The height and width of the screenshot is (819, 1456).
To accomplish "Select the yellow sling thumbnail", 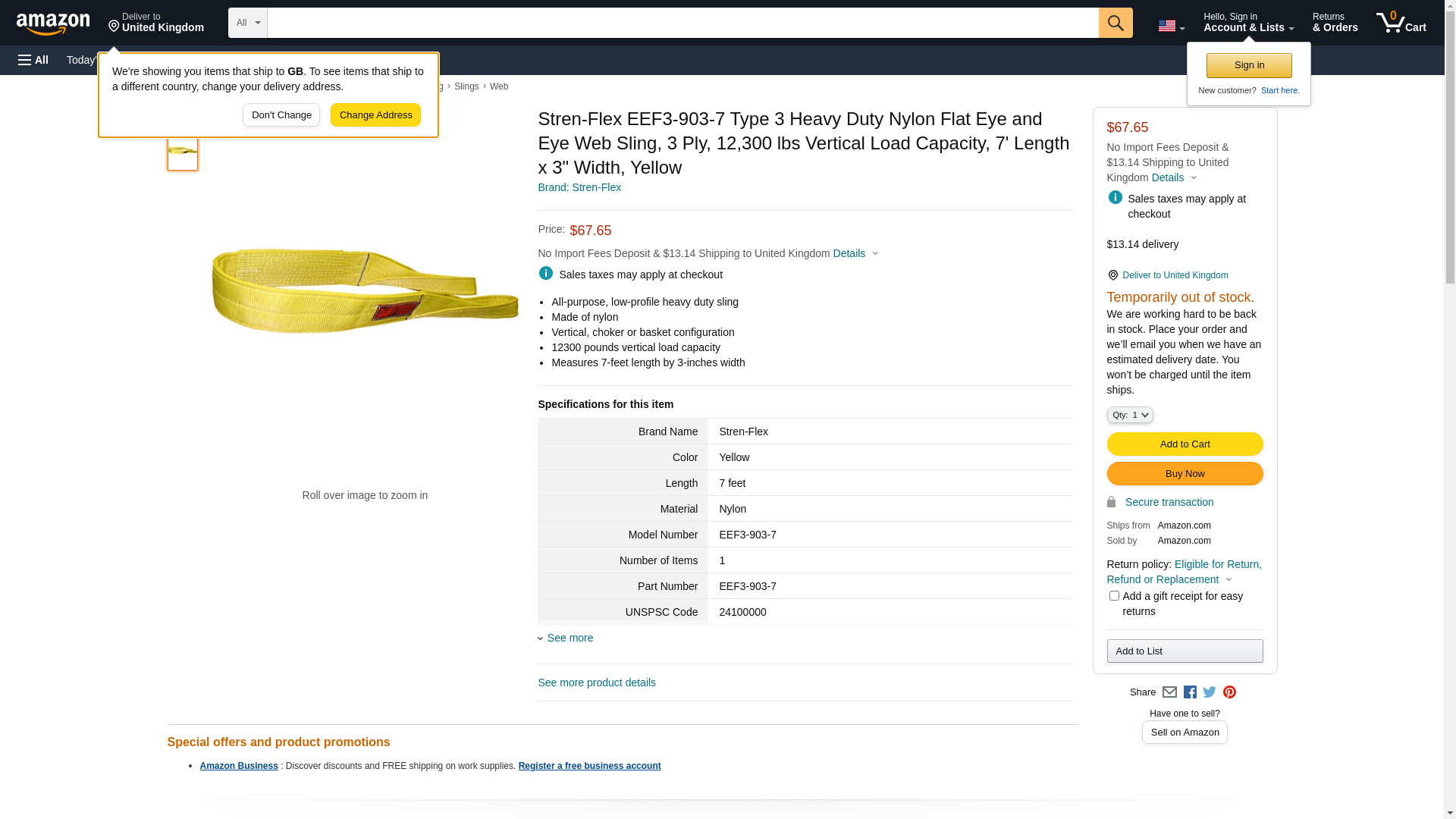I will pyautogui.click(x=183, y=151).
